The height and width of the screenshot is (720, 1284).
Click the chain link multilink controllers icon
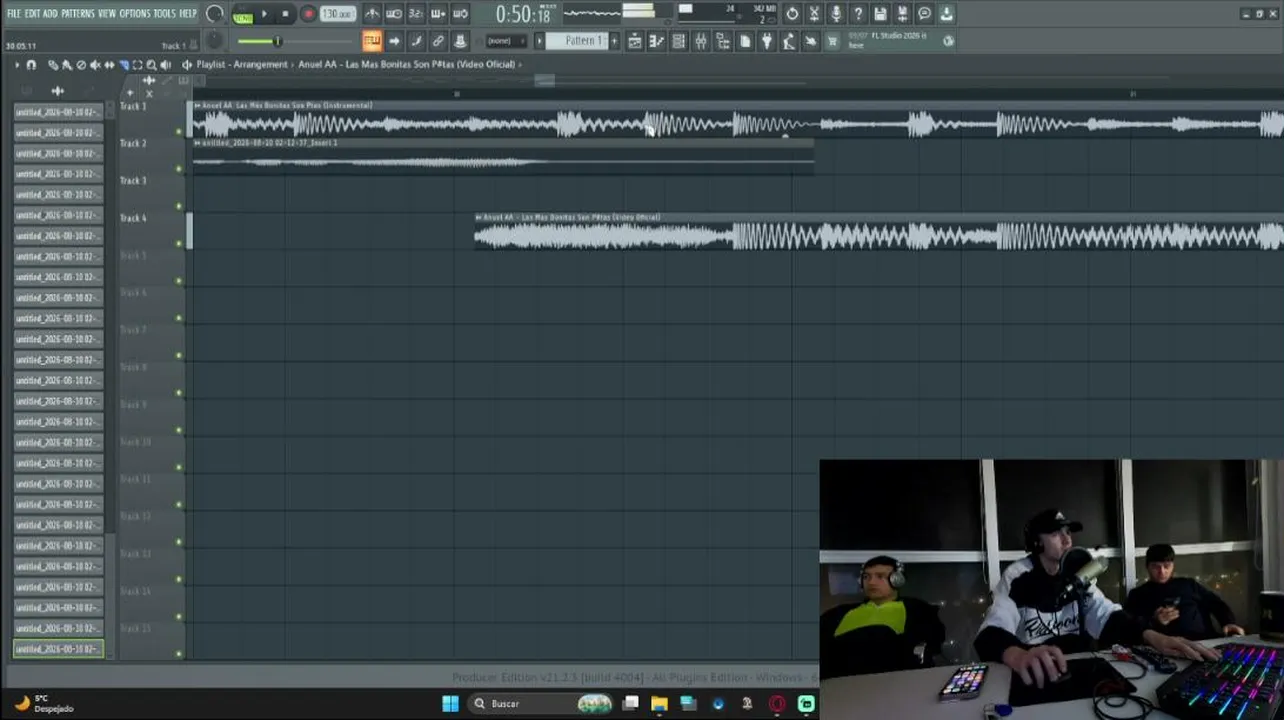tap(438, 41)
